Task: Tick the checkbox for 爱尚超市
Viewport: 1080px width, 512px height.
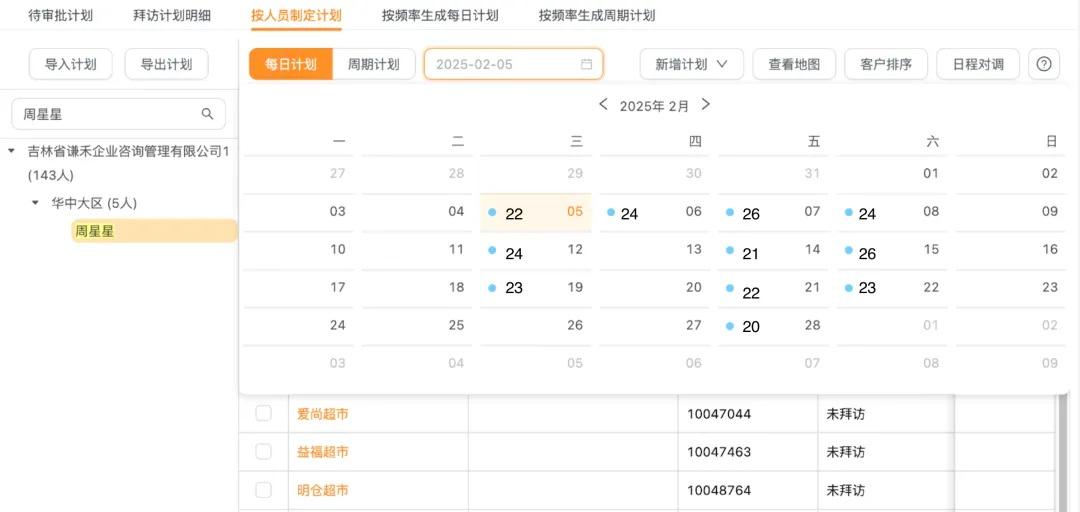Action: tap(263, 413)
